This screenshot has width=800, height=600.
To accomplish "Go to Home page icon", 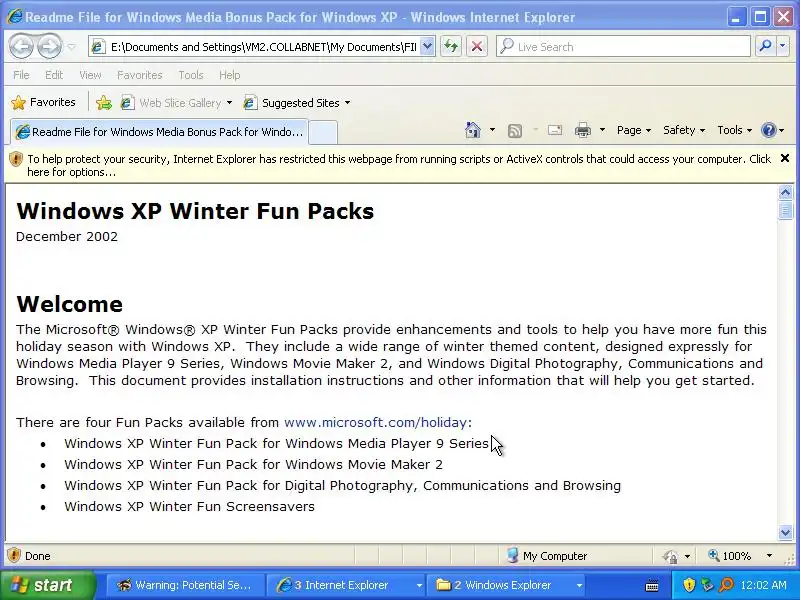I will (473, 130).
